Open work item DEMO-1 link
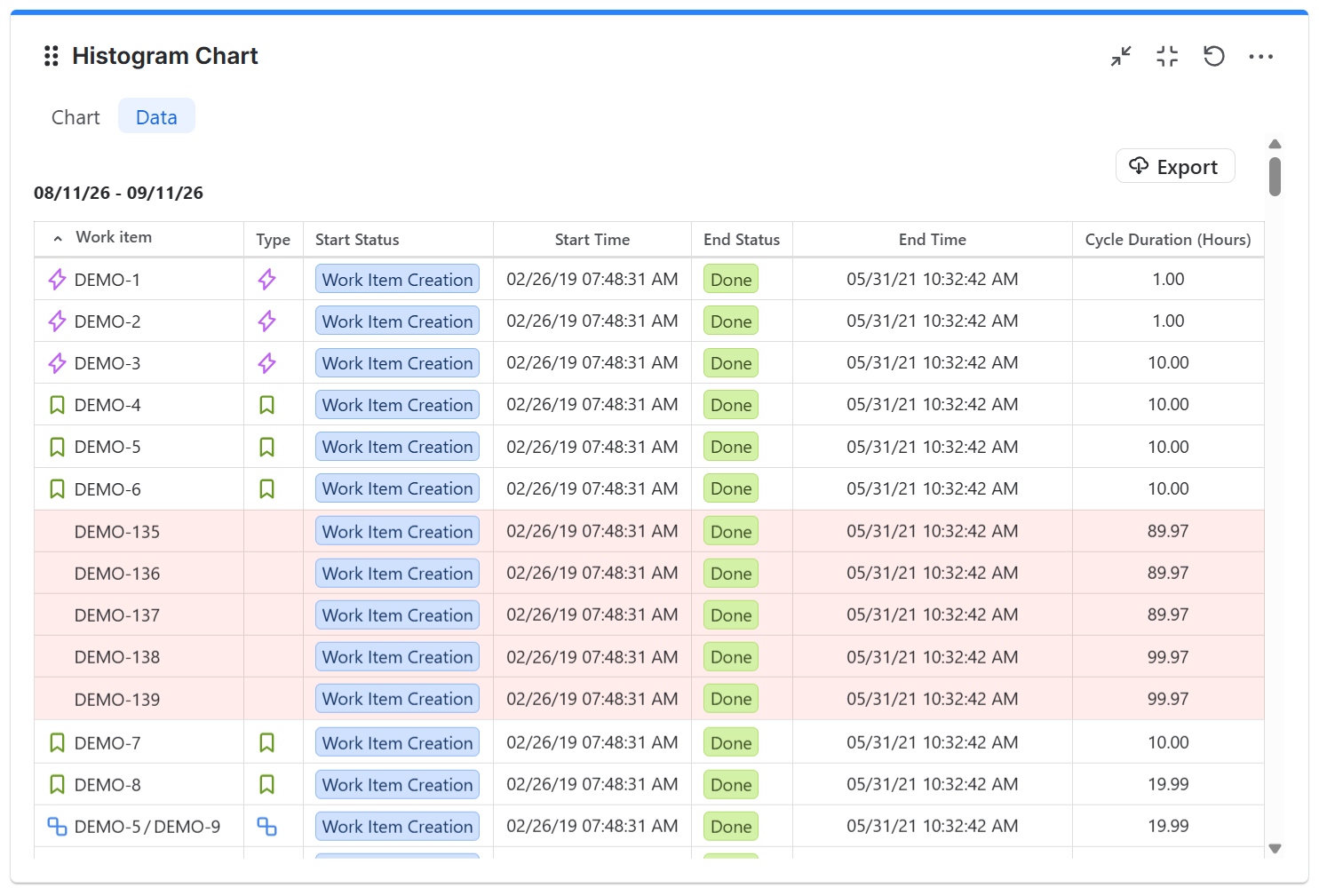 (x=107, y=280)
